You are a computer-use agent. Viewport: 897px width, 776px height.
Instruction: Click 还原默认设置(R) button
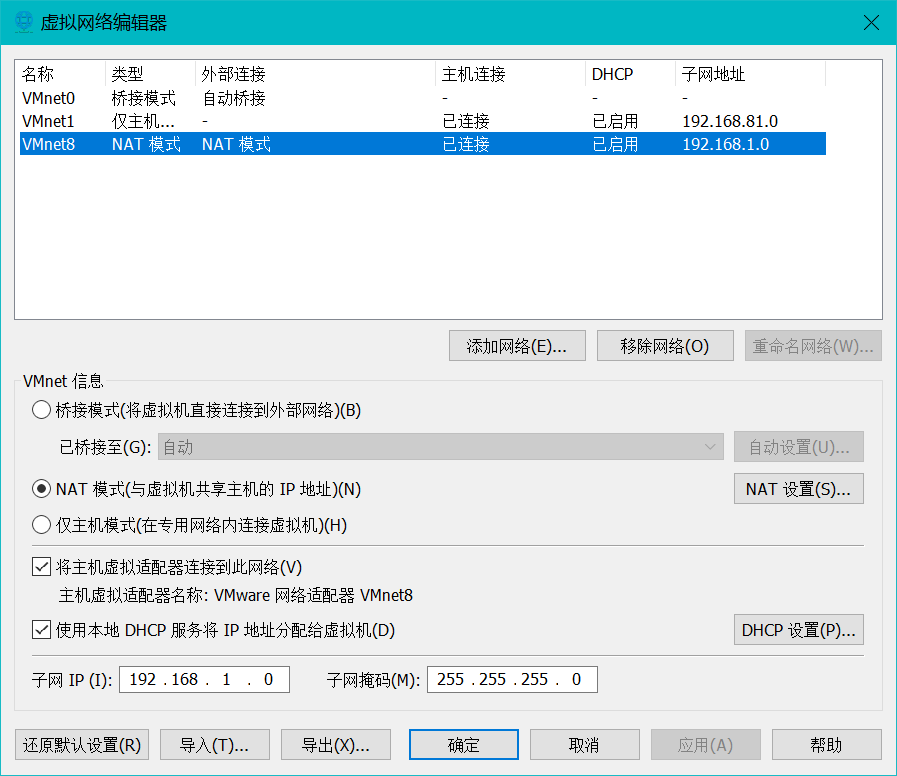point(82,745)
